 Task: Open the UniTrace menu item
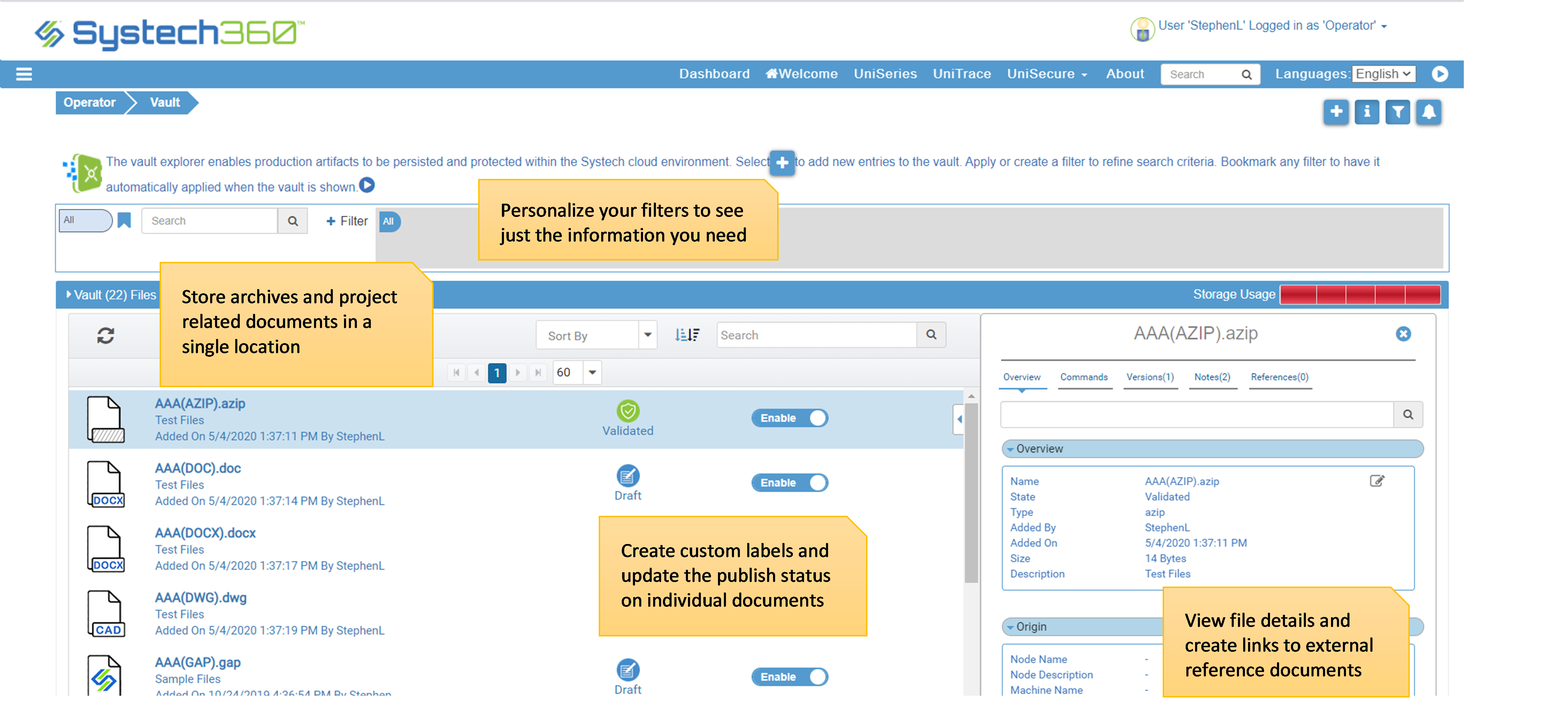962,74
